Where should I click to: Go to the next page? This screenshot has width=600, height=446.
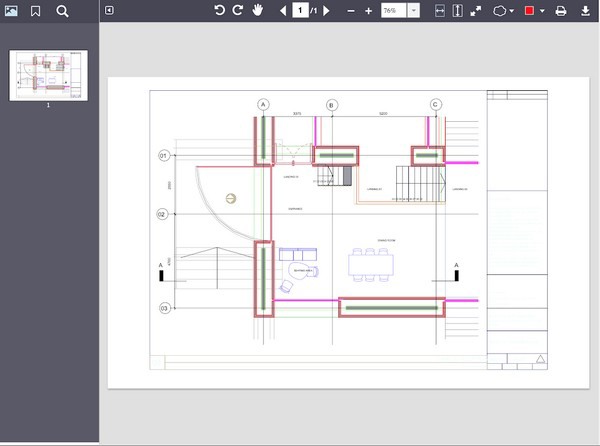327,11
